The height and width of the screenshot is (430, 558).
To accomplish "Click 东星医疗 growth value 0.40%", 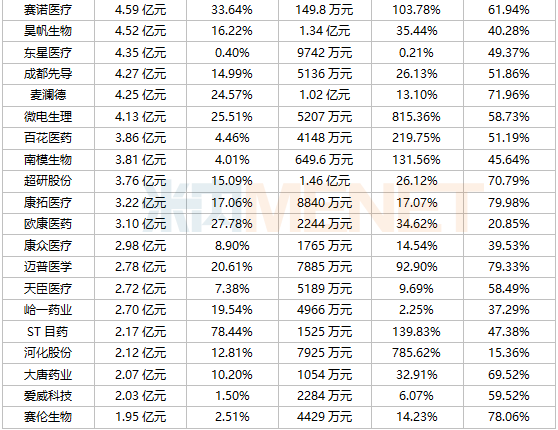I will [232, 53].
